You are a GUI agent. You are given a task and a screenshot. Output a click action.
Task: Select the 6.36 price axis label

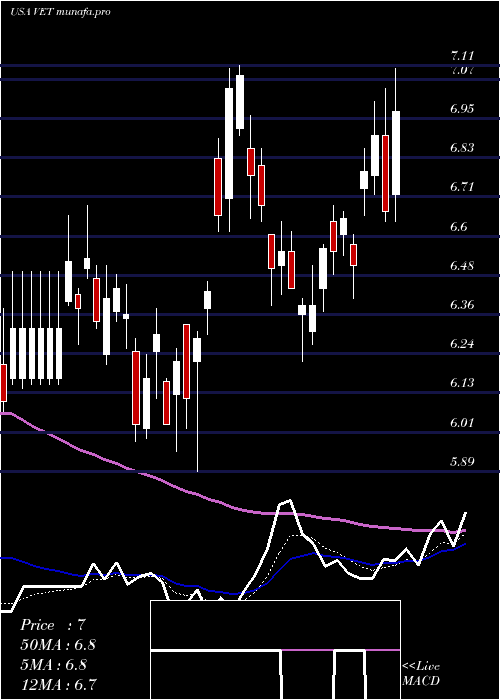coord(462,304)
